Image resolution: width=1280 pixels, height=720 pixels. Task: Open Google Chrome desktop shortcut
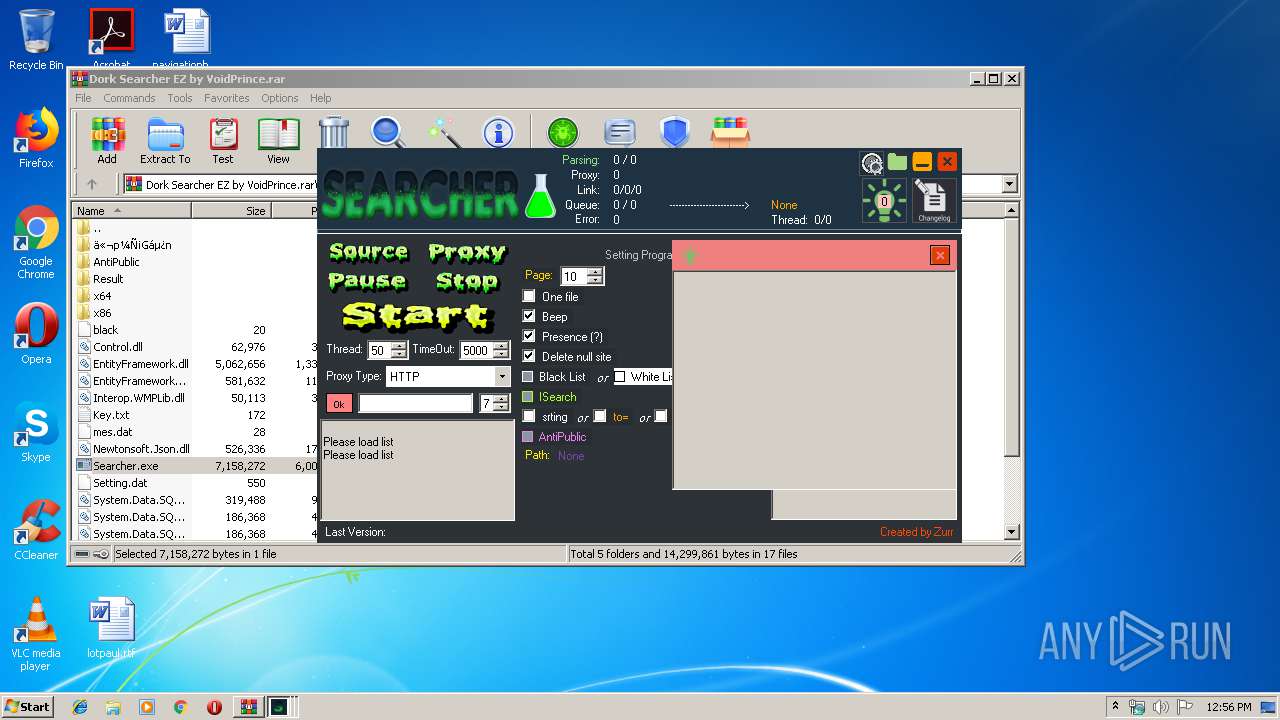point(36,242)
